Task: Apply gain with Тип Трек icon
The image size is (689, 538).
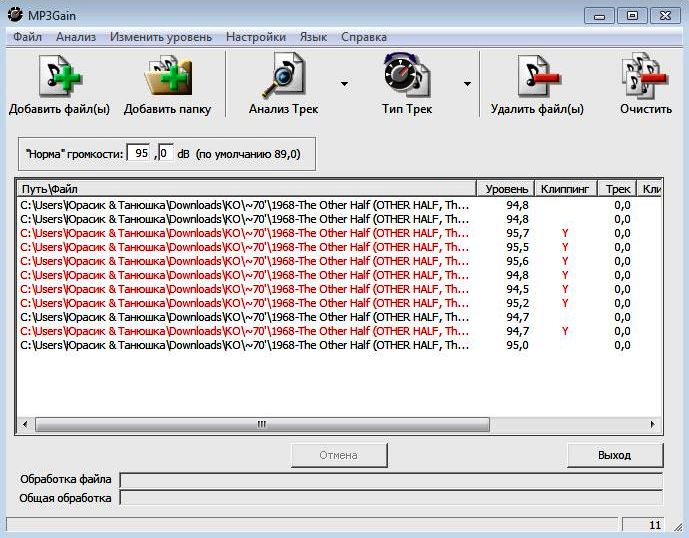Action: point(407,77)
